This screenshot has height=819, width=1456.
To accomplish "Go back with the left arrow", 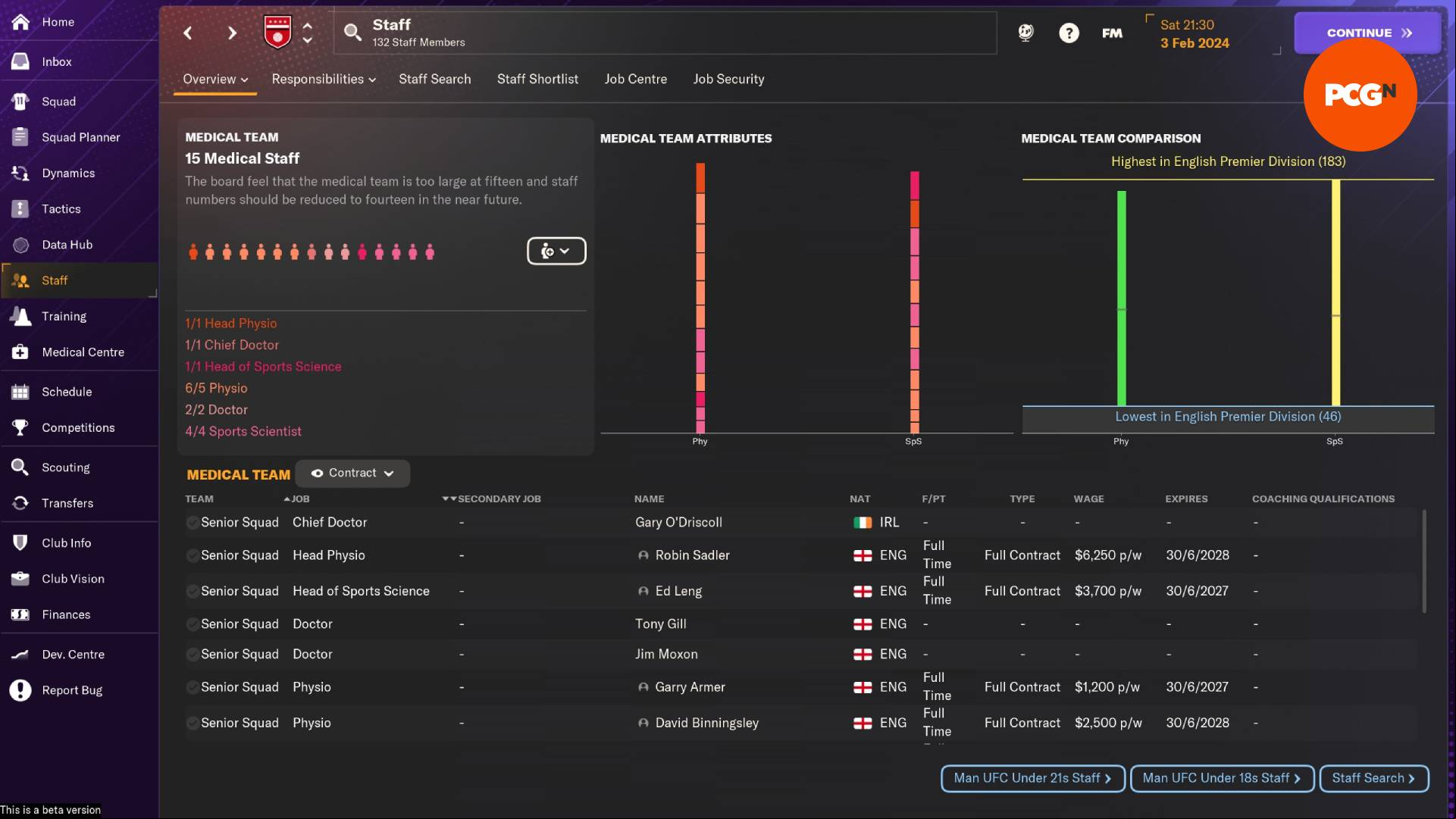I will click(x=188, y=33).
